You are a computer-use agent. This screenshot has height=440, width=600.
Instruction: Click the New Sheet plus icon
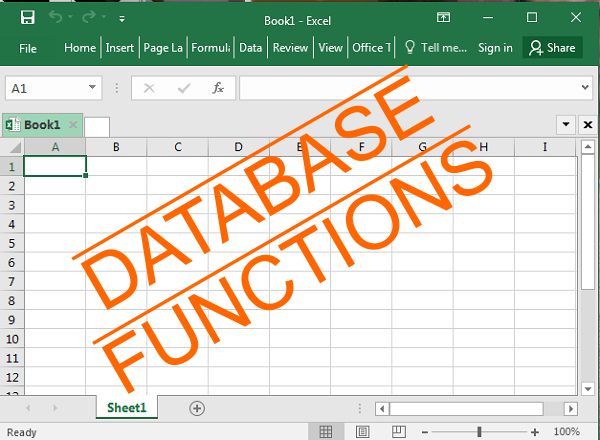coord(197,408)
